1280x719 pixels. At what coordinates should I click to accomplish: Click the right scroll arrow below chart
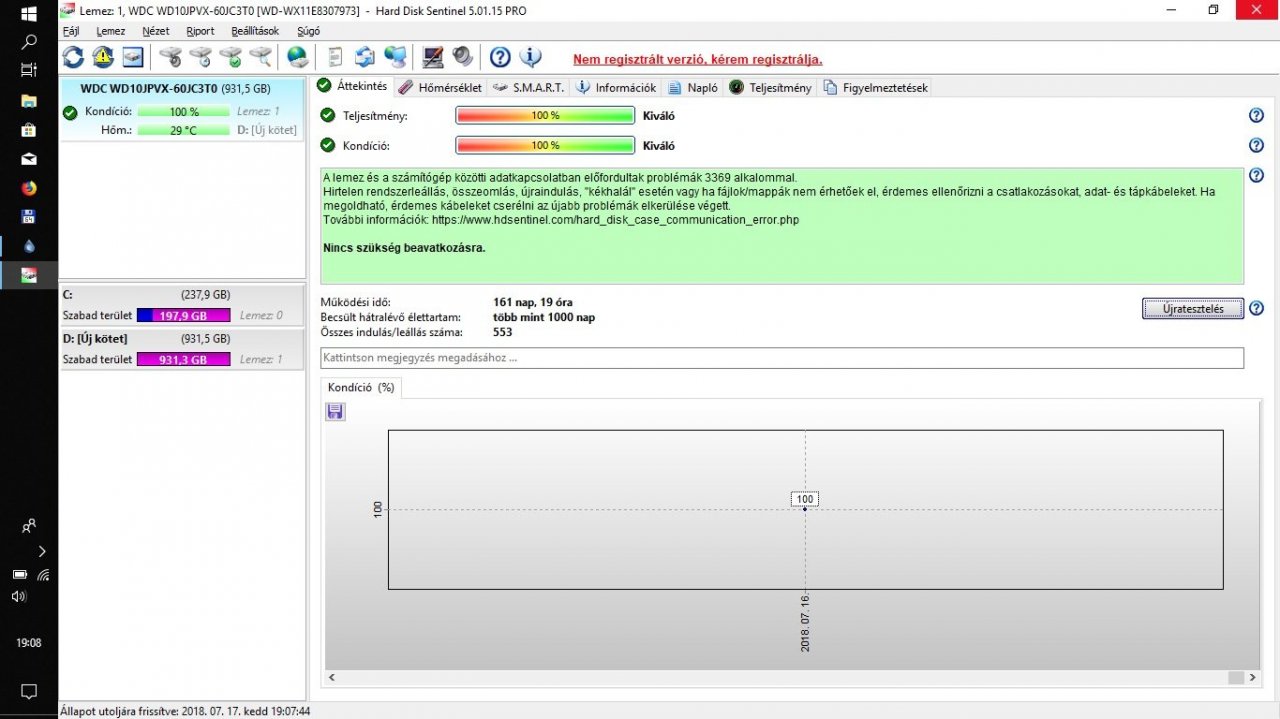click(x=1253, y=677)
